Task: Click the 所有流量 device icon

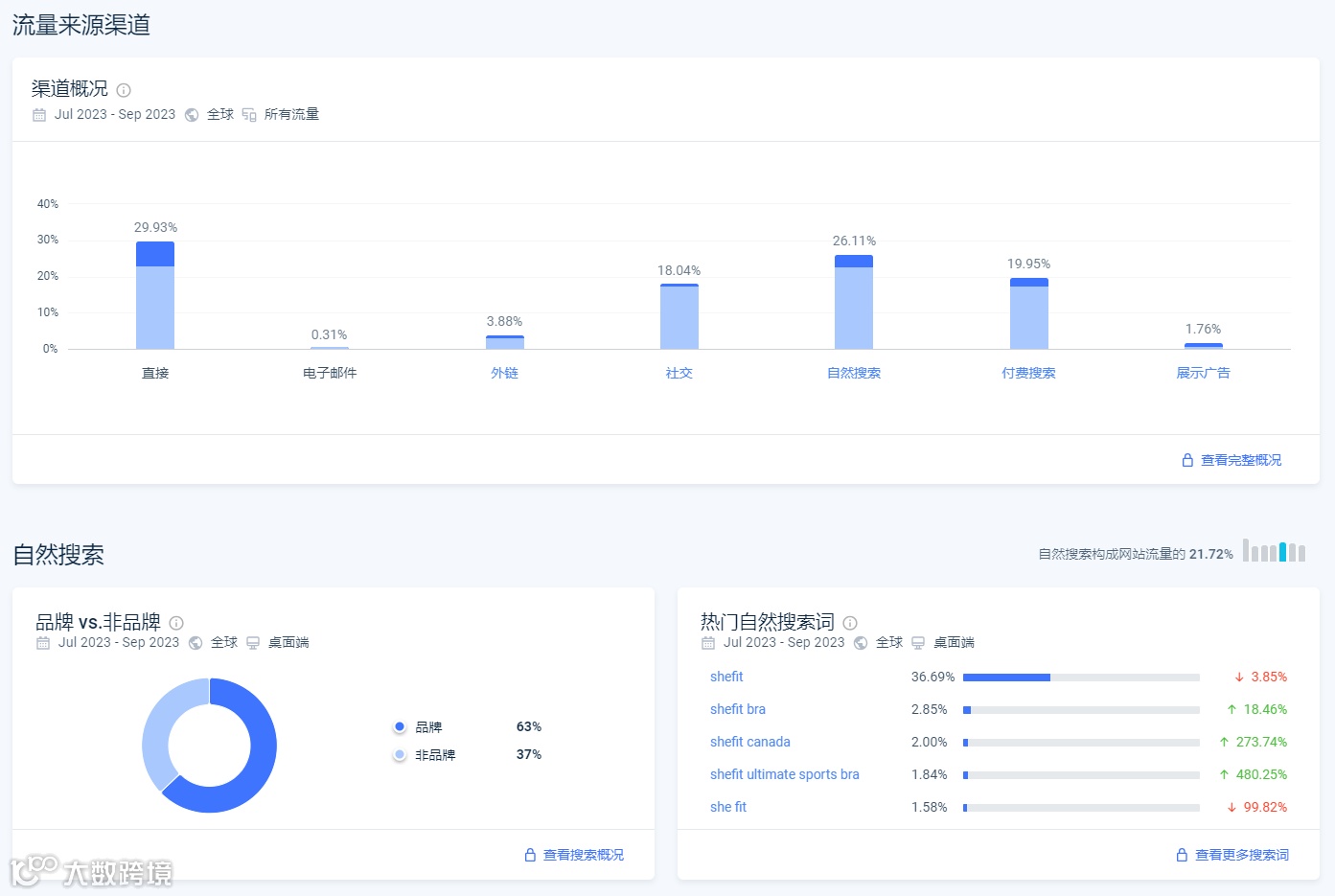Action: (249, 115)
